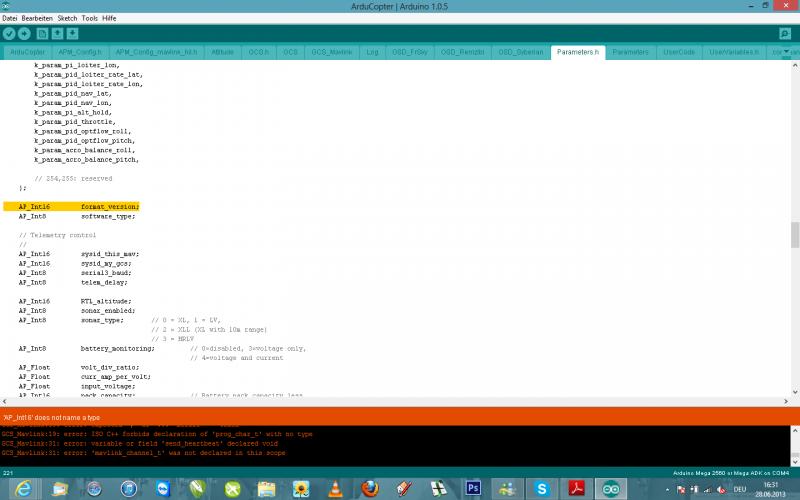Launch Firefox from the taskbar
This screenshot has width=800, height=500.
370,489
